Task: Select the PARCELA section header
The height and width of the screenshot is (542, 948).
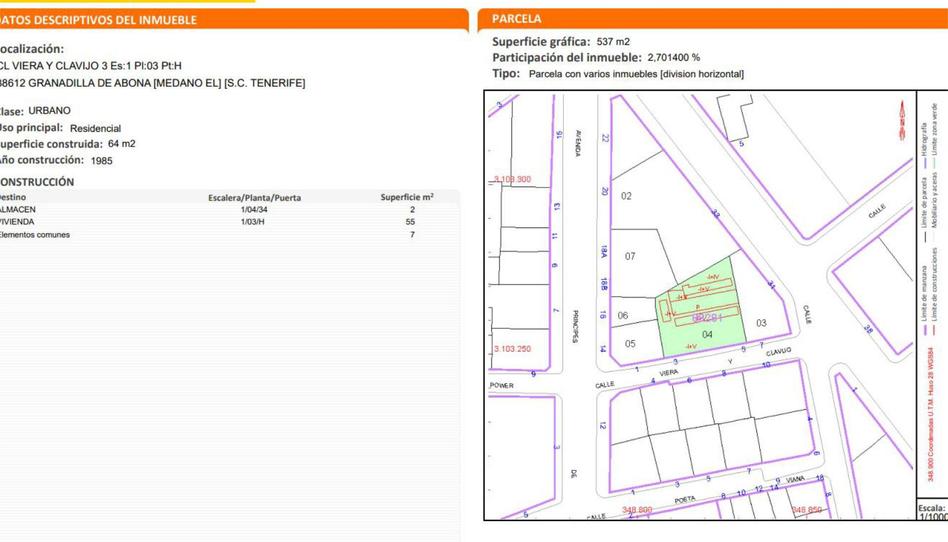Action: pyautogui.click(x=518, y=19)
